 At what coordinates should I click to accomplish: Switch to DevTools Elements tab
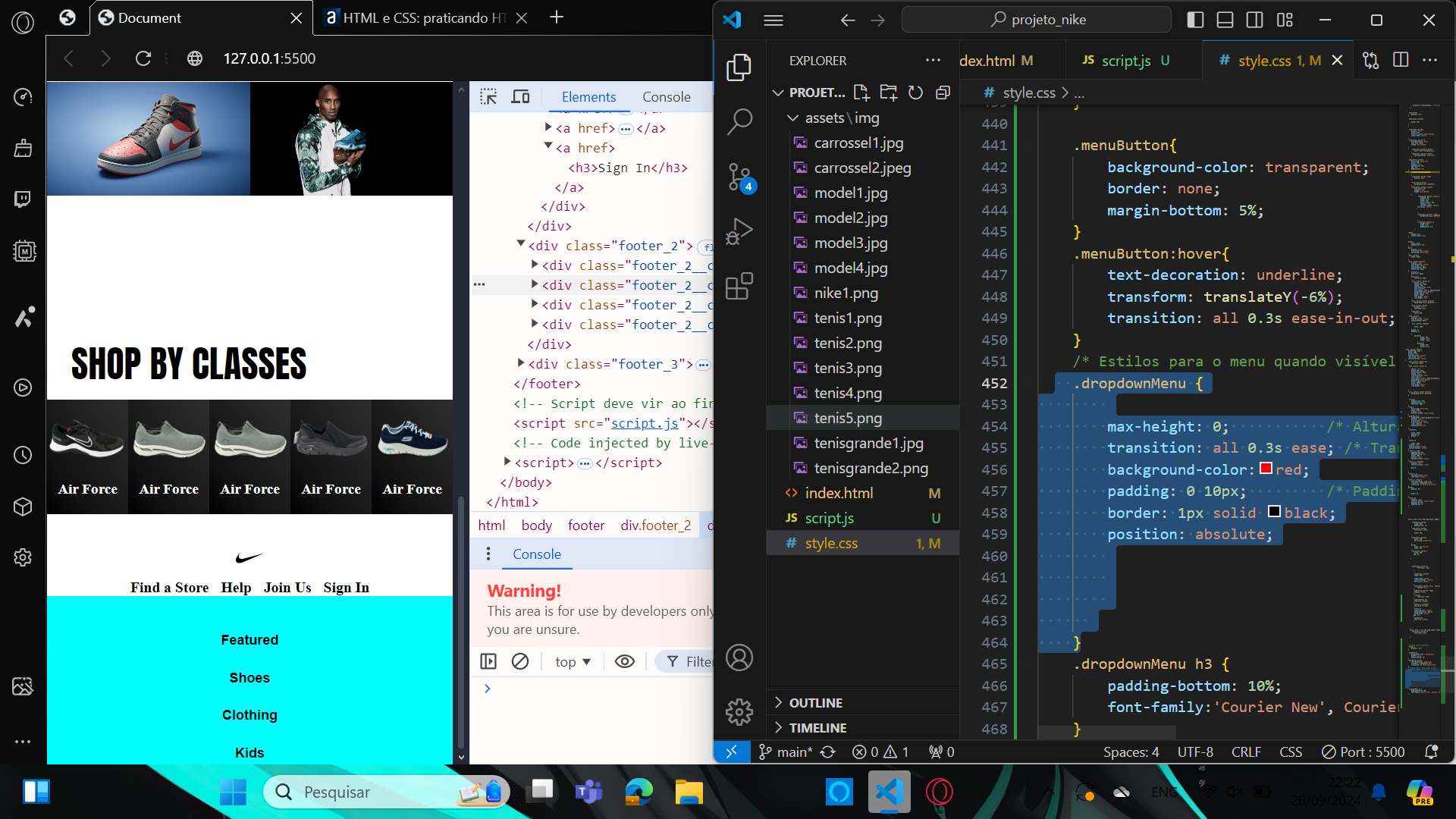pyautogui.click(x=588, y=96)
